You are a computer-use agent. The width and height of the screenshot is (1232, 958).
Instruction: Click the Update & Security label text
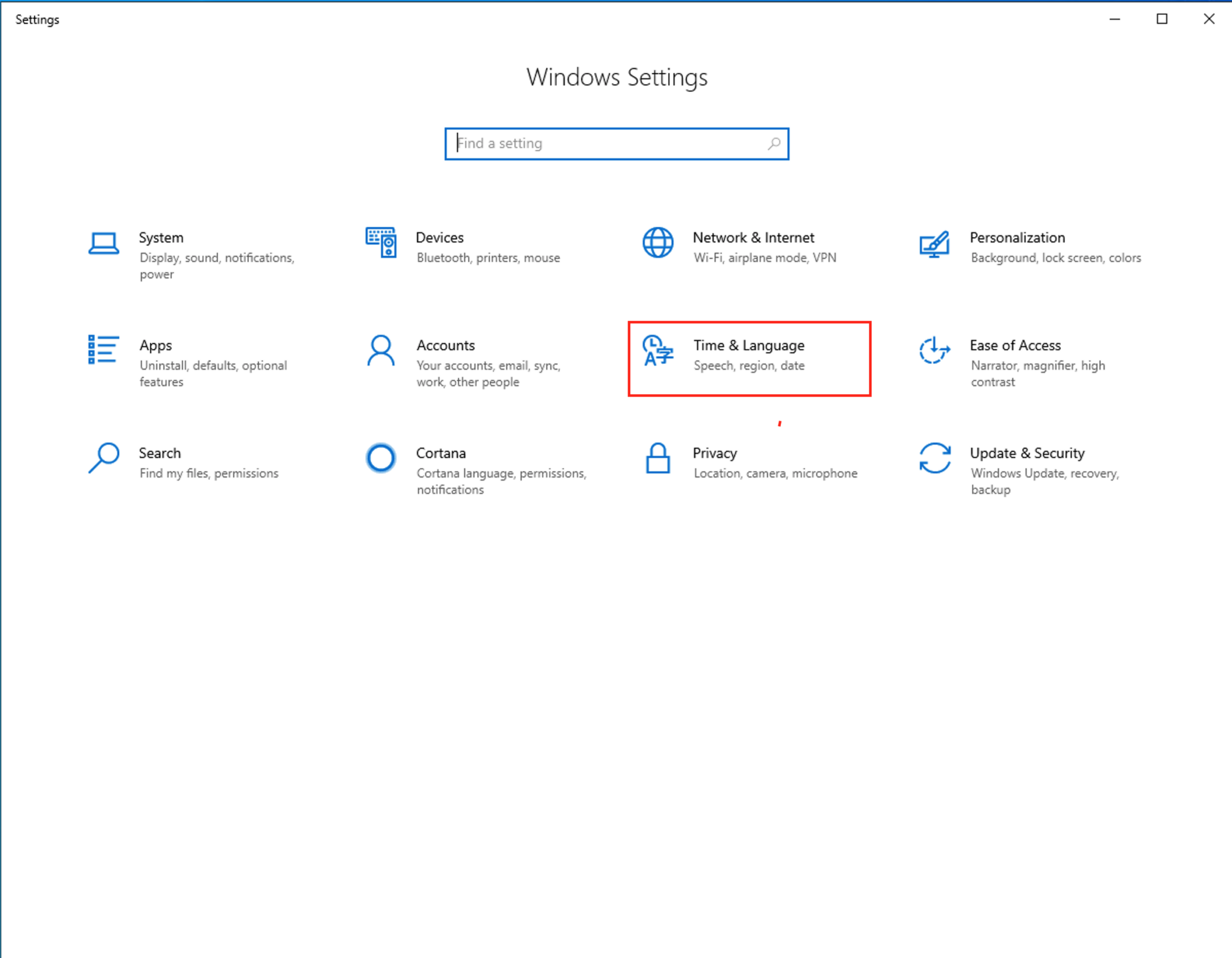click(1027, 453)
